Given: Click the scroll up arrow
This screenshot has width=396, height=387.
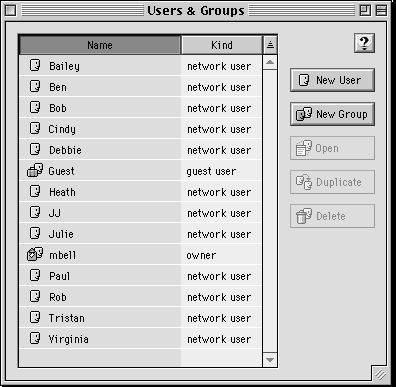Looking at the screenshot, I should tap(270, 62).
